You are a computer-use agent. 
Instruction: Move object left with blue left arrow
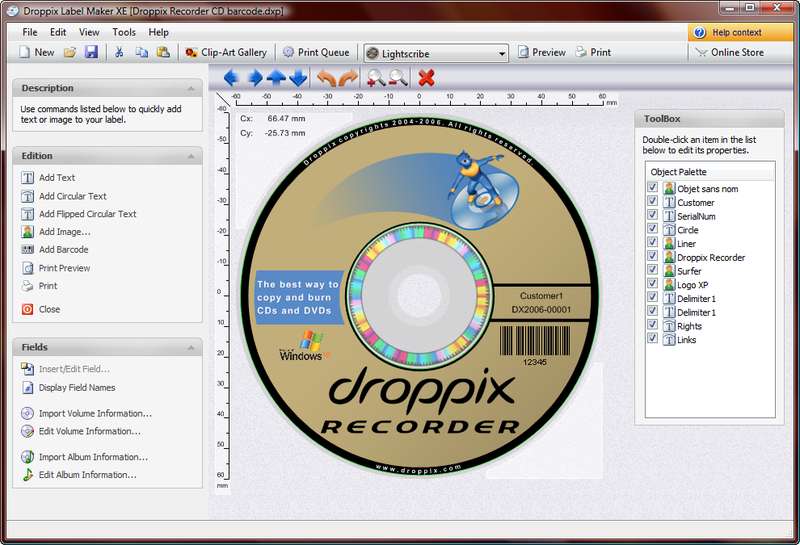(x=232, y=78)
